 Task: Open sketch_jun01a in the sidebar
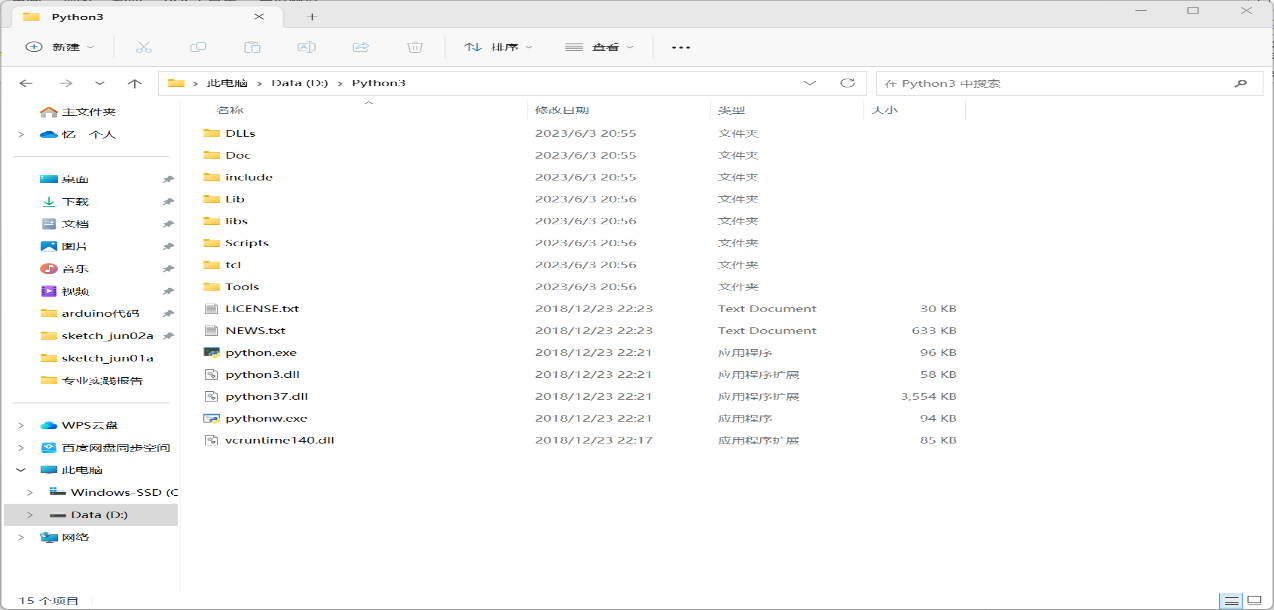pos(107,358)
